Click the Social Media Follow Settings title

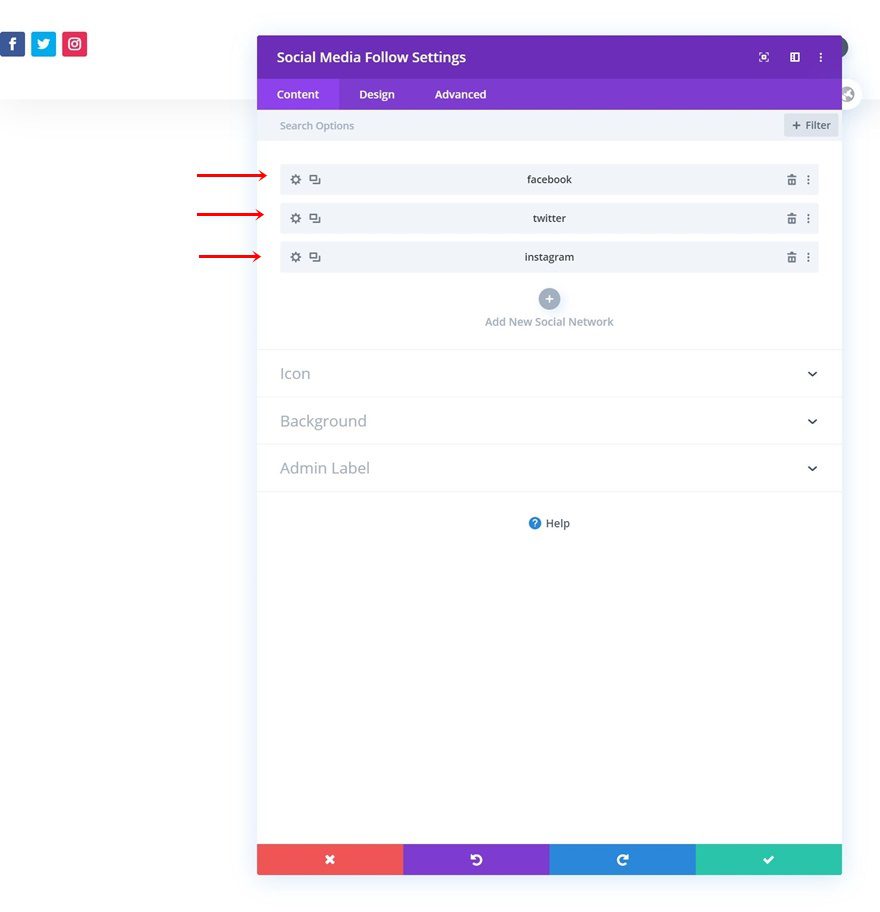371,57
